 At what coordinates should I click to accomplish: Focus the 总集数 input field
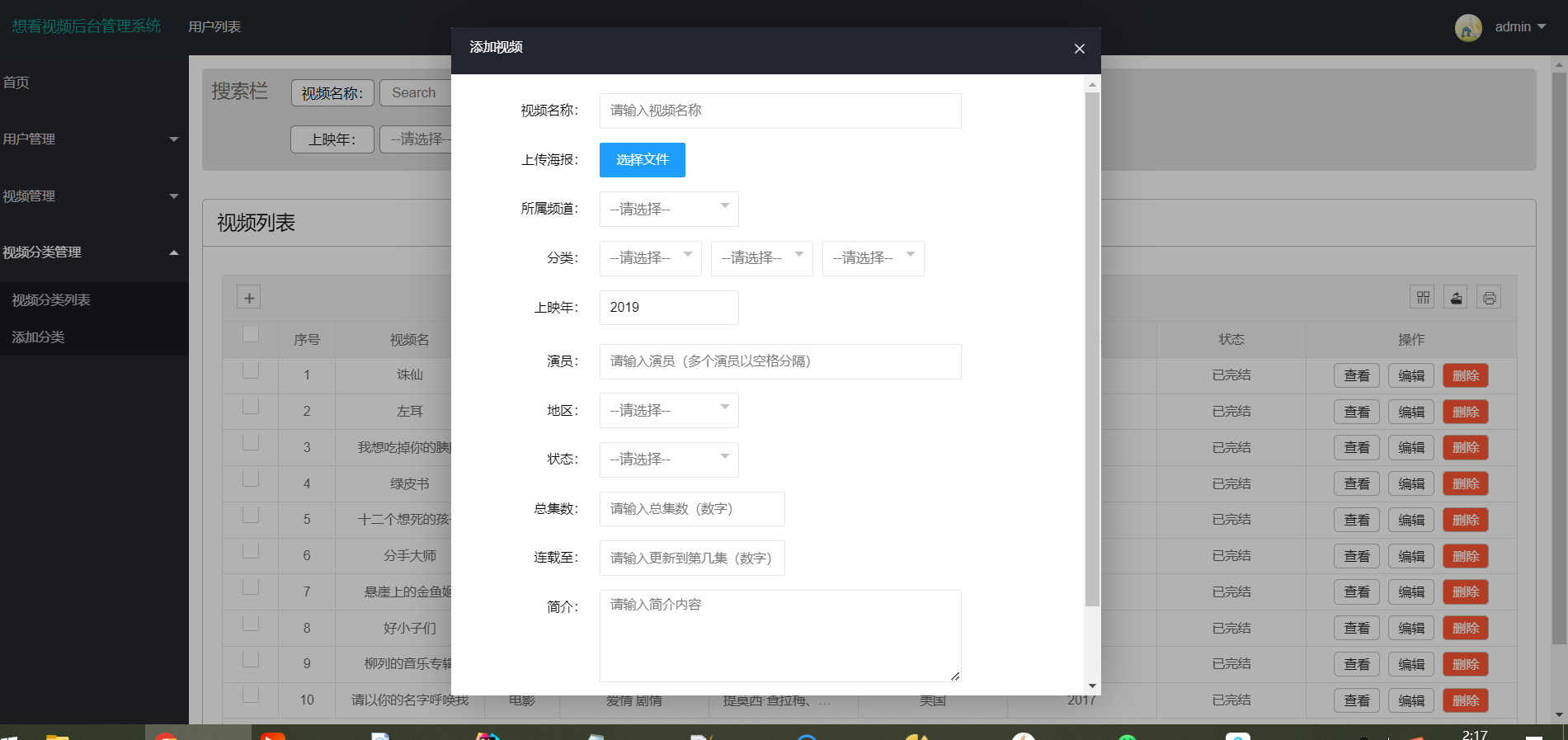pyautogui.click(x=692, y=509)
